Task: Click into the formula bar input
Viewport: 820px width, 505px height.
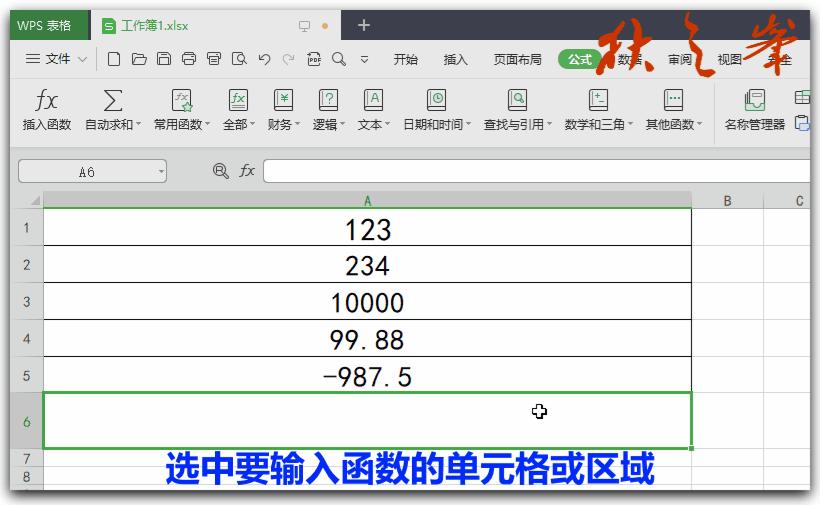Action: 537,171
